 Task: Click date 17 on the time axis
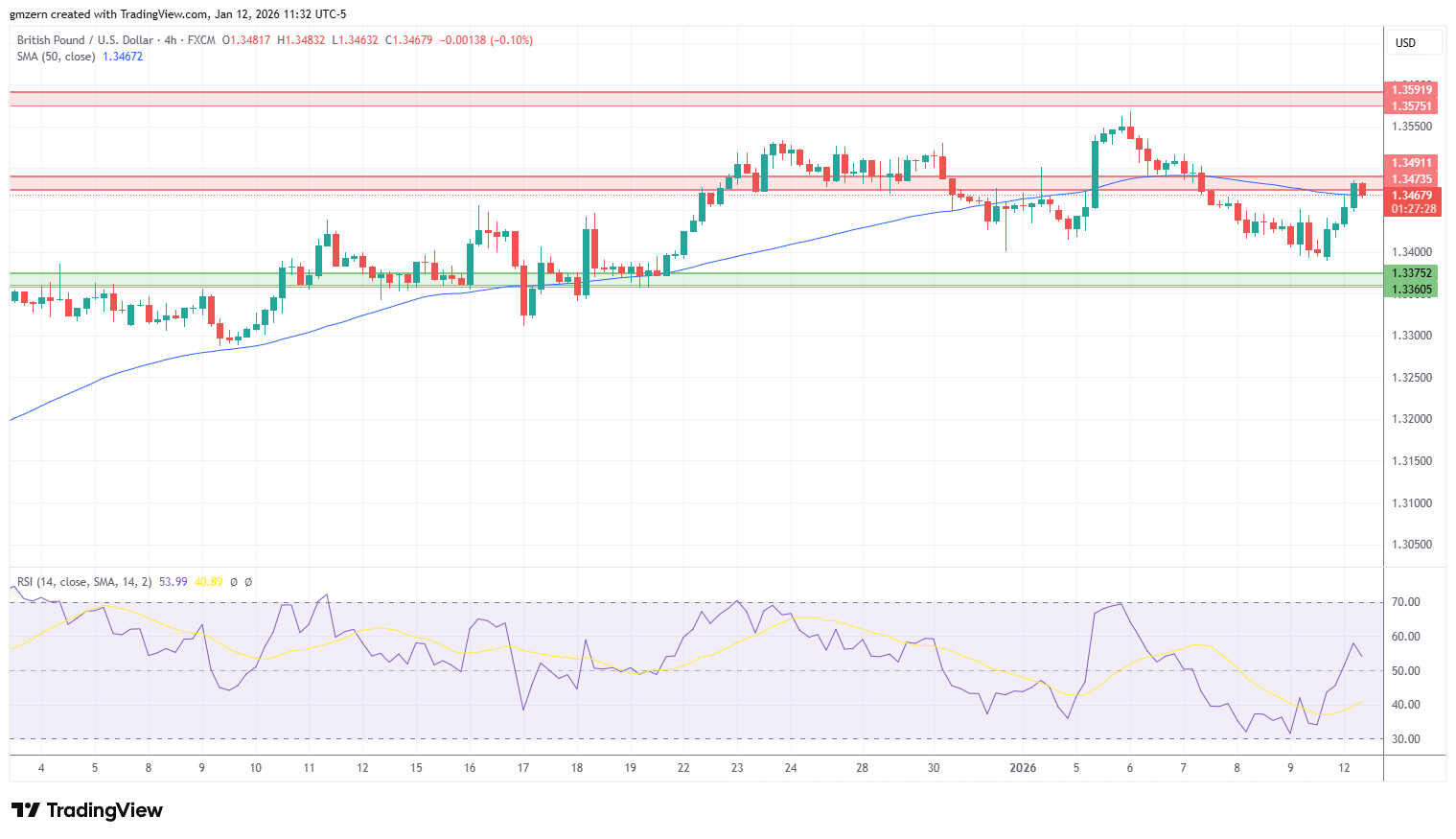pos(523,768)
